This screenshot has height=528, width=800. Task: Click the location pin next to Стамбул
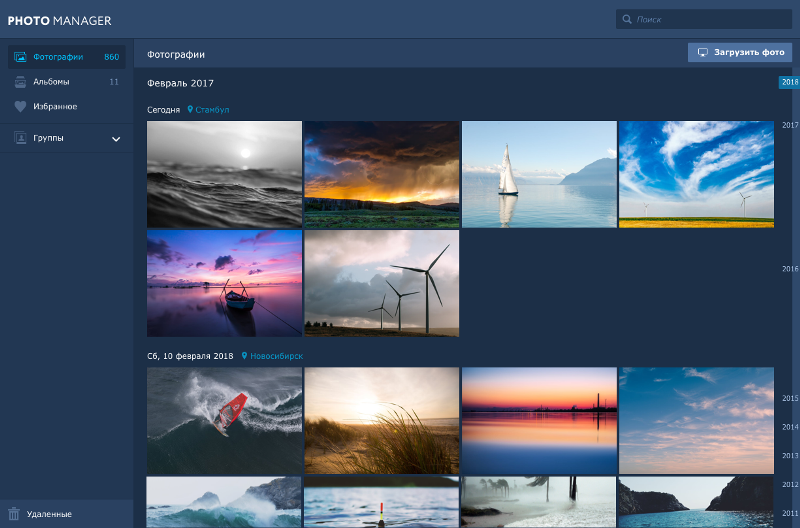[190, 109]
